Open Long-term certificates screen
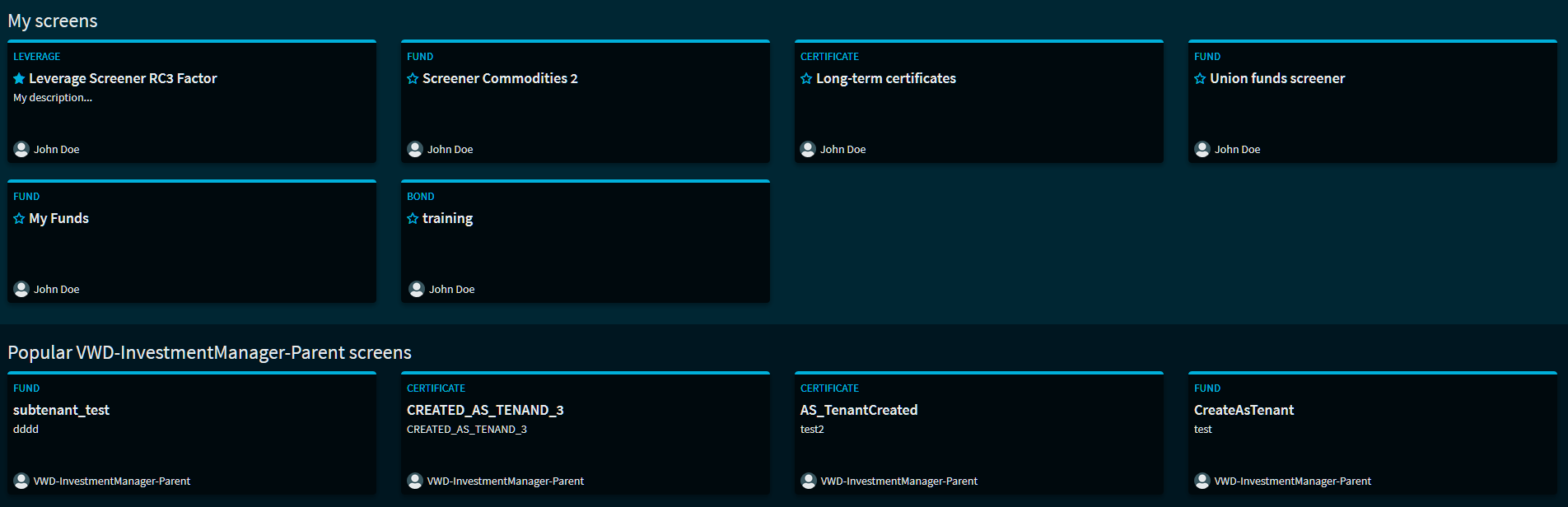The image size is (1568, 507). click(x=885, y=79)
